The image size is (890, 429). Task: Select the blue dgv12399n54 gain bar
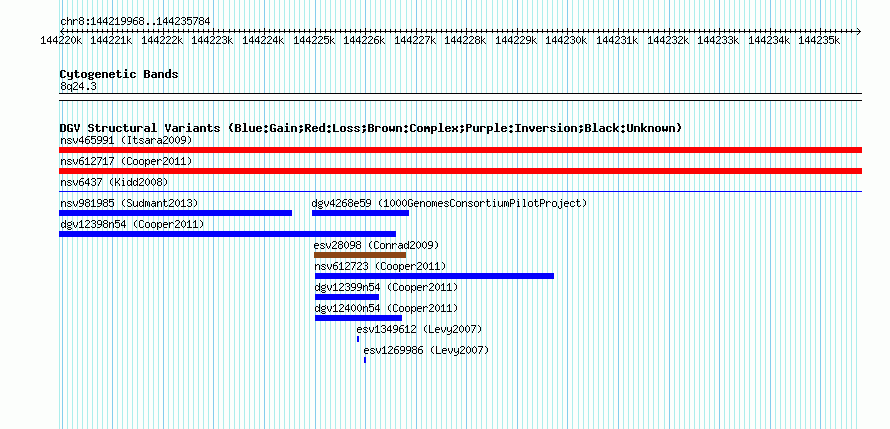click(347, 297)
